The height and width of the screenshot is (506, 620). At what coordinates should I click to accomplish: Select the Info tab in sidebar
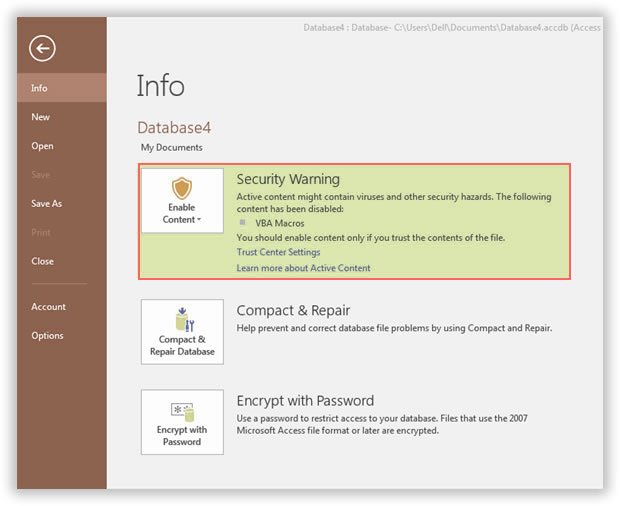pos(39,88)
